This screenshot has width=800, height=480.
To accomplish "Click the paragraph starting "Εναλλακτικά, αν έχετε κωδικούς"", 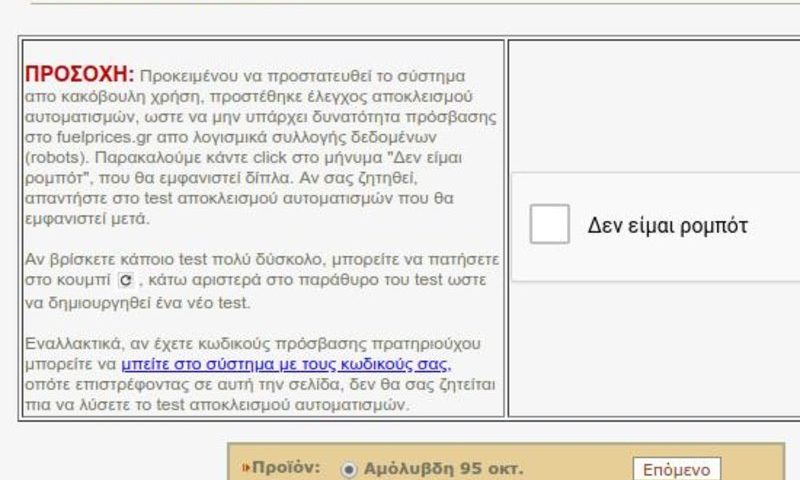I will click(x=260, y=374).
